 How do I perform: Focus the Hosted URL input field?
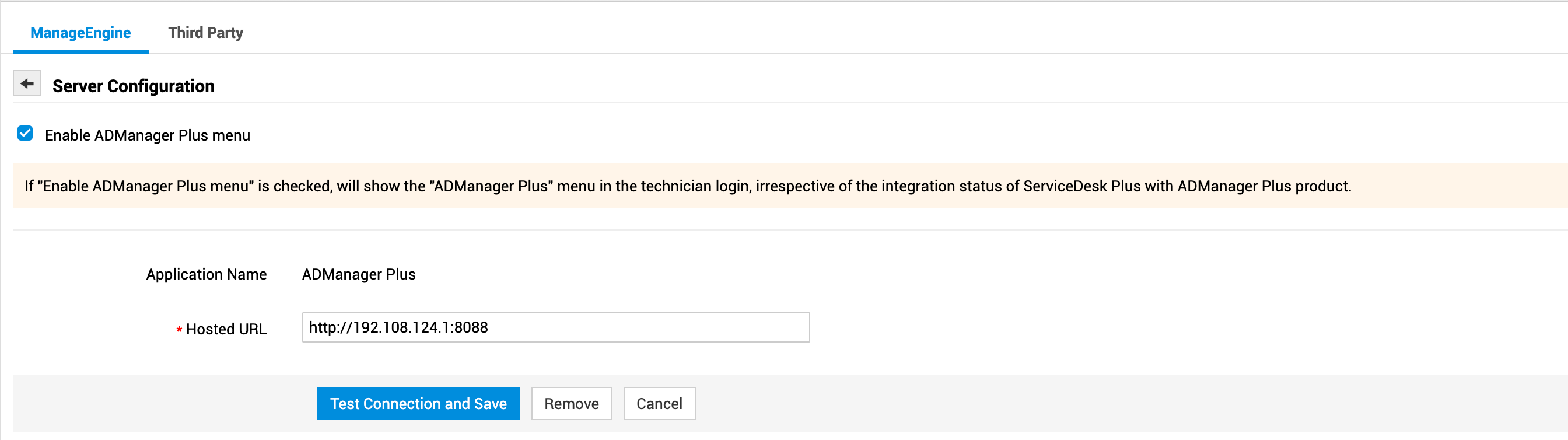[x=555, y=327]
